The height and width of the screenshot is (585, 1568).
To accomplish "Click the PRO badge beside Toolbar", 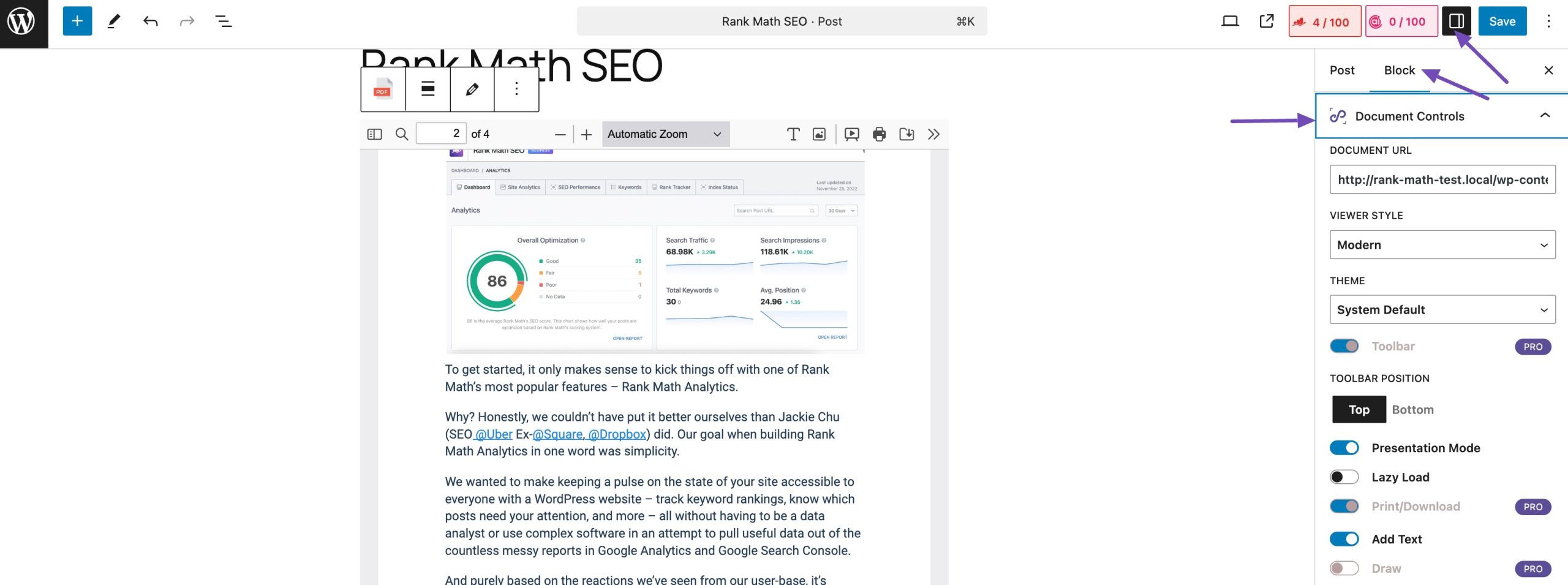I will (1533, 347).
